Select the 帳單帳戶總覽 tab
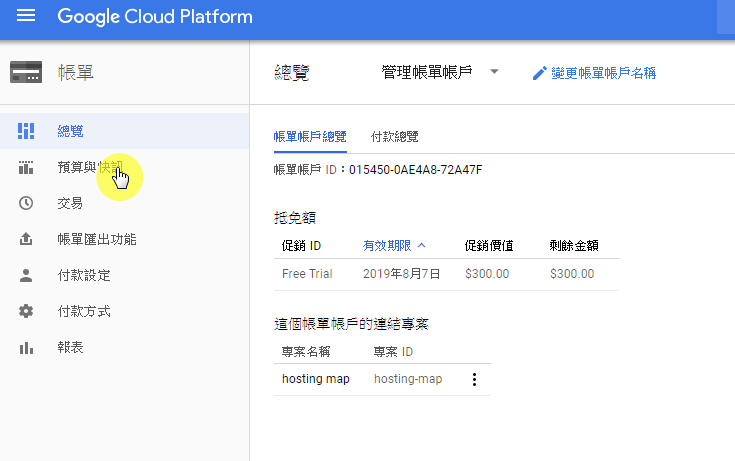The image size is (735, 461). 310,137
